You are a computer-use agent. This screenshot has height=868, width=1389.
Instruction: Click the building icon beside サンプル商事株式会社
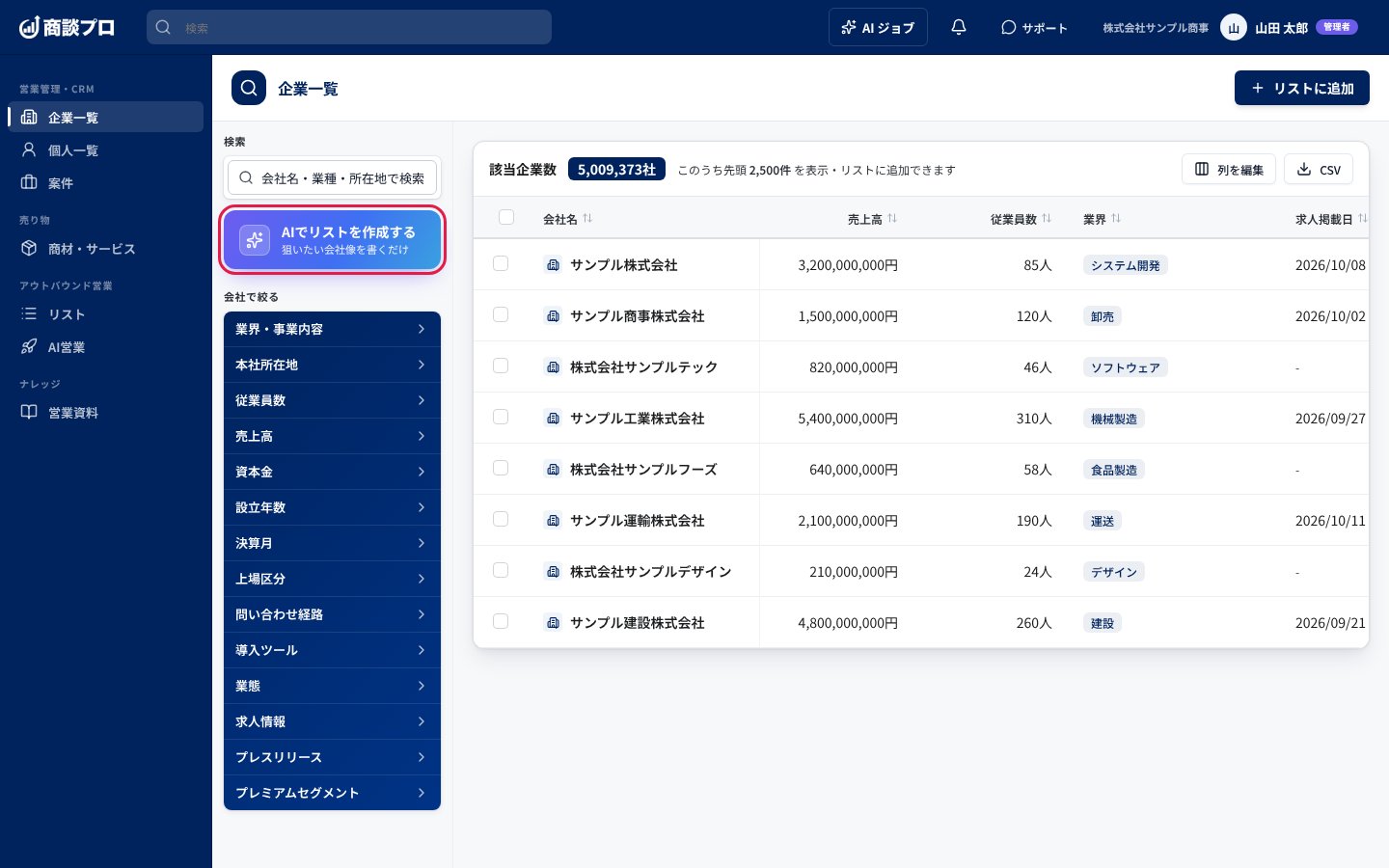point(553,315)
